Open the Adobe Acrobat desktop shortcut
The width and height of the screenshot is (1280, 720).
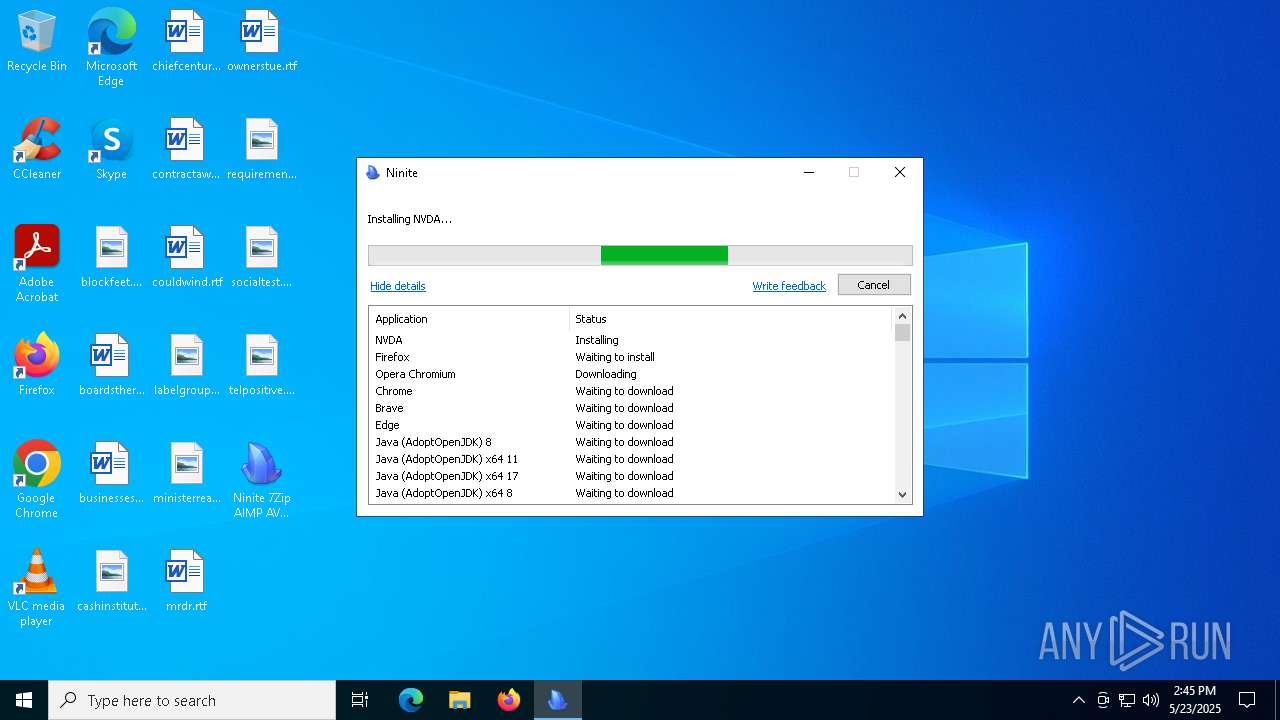coord(37,264)
